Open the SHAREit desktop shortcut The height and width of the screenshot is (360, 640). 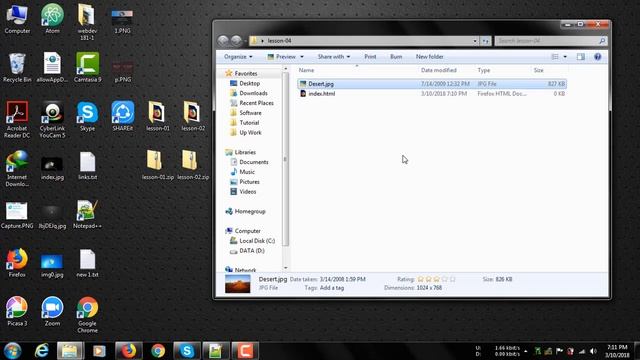(122, 116)
